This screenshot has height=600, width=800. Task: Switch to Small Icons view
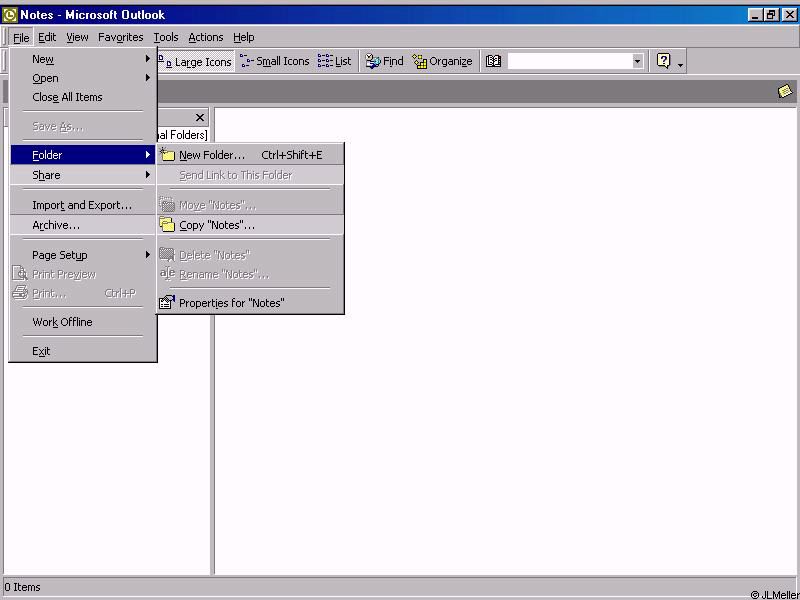(275, 61)
